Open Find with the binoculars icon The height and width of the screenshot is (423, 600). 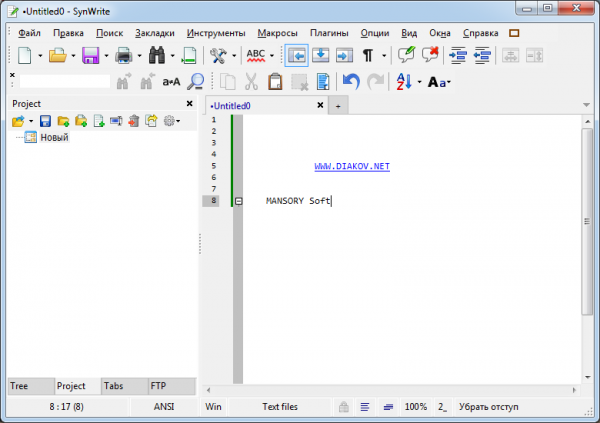(x=157, y=56)
